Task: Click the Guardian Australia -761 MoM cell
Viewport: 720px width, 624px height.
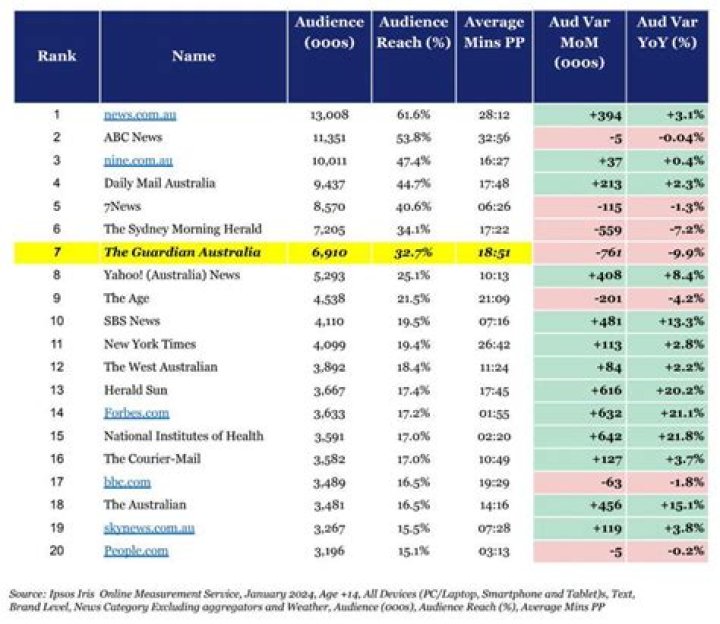Action: click(580, 253)
